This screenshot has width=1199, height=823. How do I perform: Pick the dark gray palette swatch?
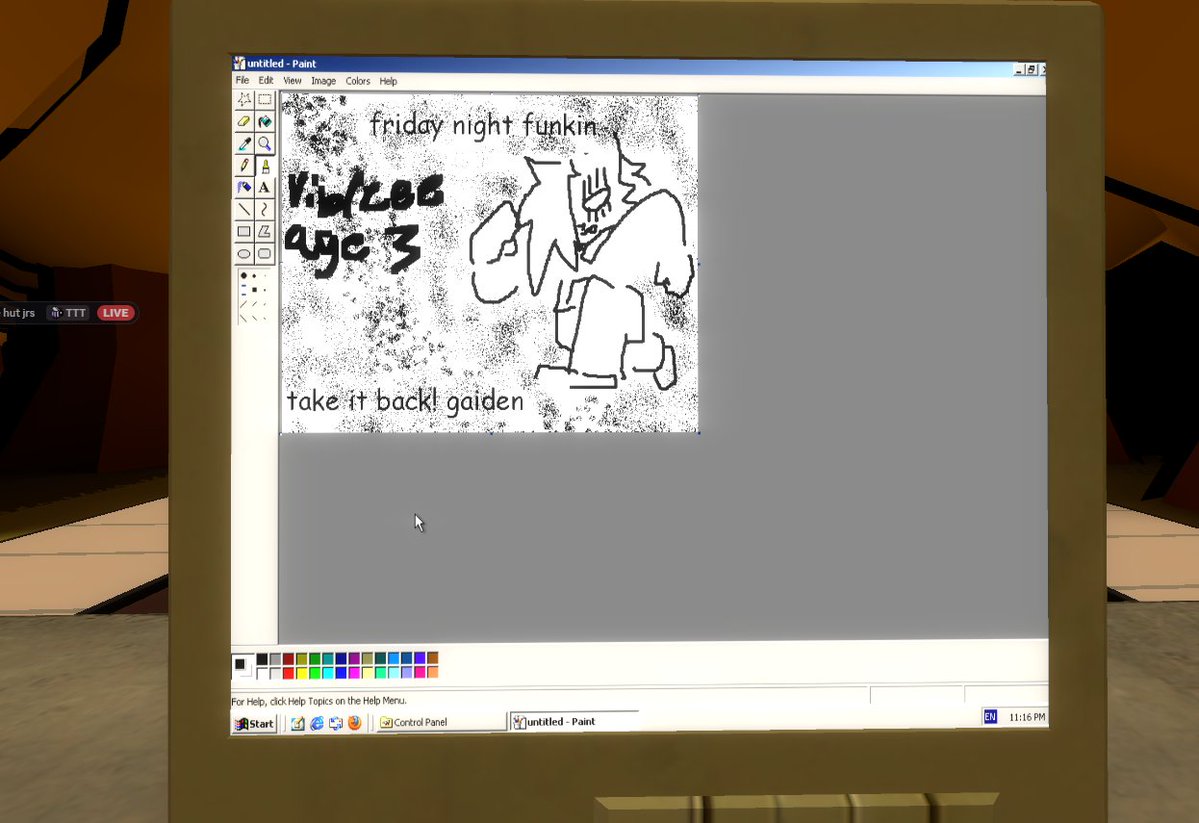[275, 659]
